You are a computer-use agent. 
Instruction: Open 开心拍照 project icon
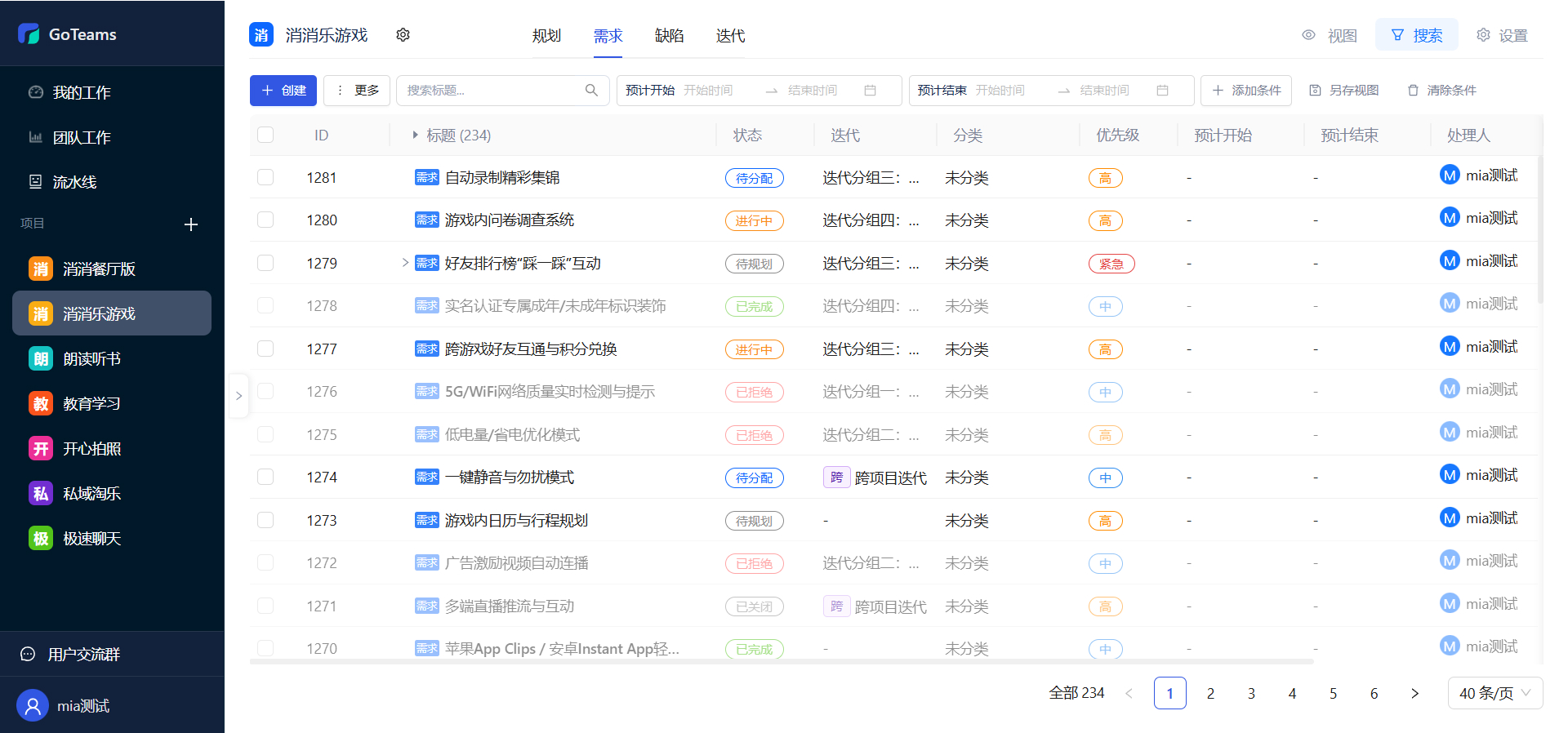coord(41,449)
